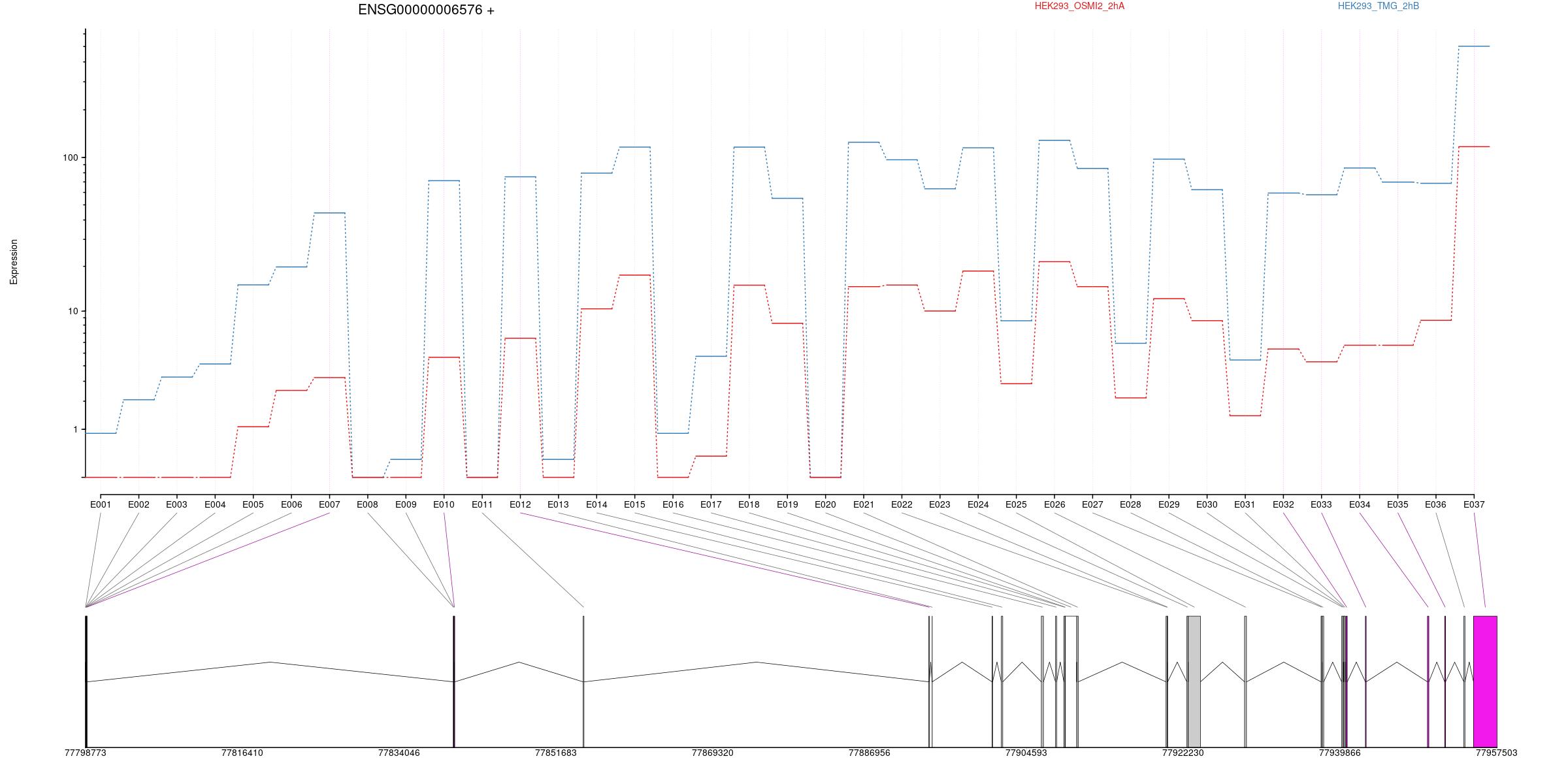
Task: Click exon label E010
Action: click(x=444, y=504)
